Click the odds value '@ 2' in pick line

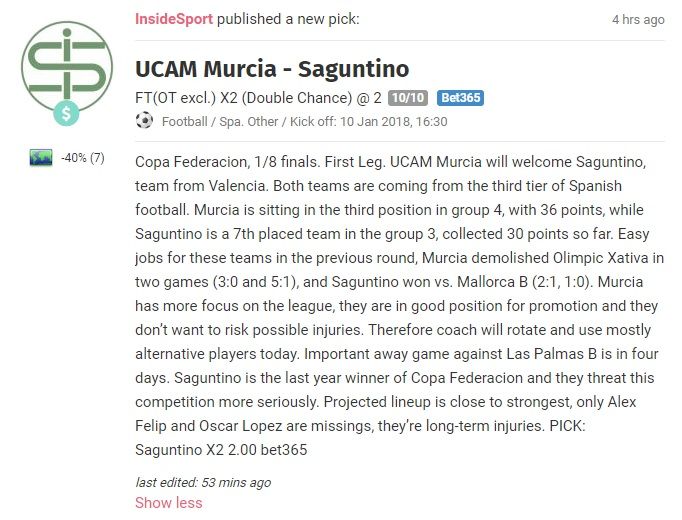click(x=369, y=98)
